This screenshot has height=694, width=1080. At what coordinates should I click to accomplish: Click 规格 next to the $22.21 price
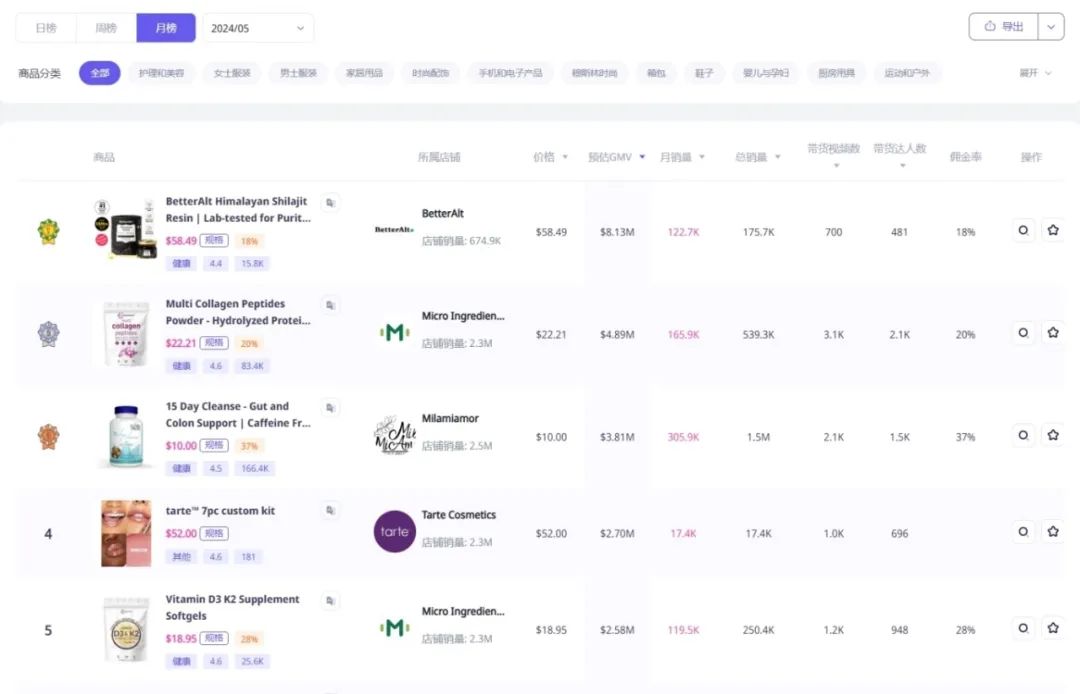[214, 343]
